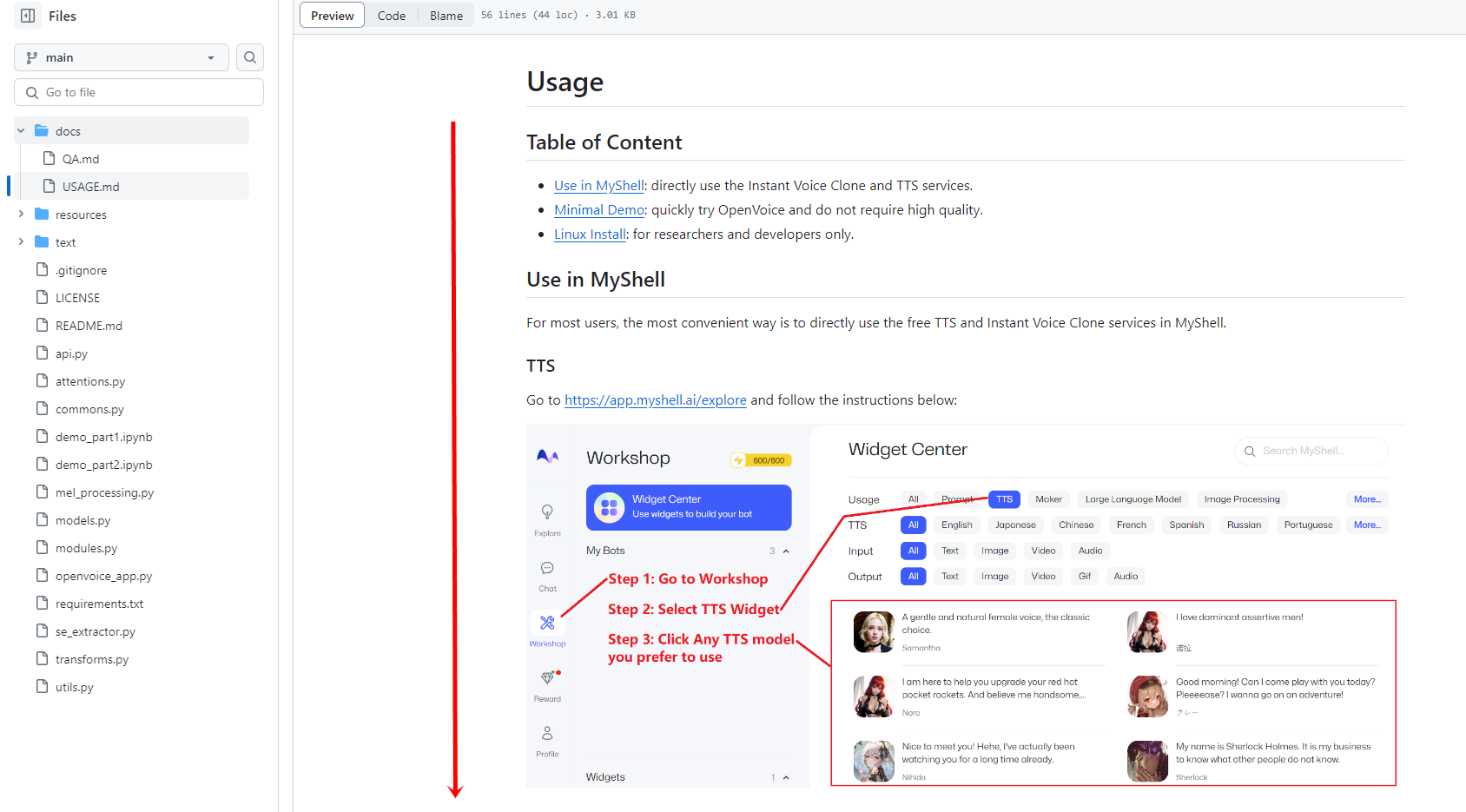Open transforms.py file

[x=92, y=659]
